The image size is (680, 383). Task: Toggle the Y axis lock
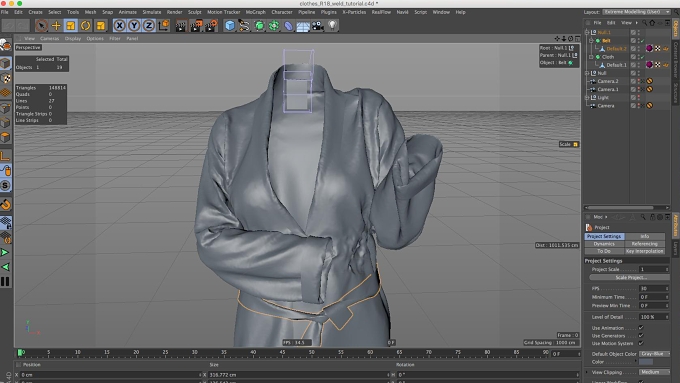(x=134, y=26)
